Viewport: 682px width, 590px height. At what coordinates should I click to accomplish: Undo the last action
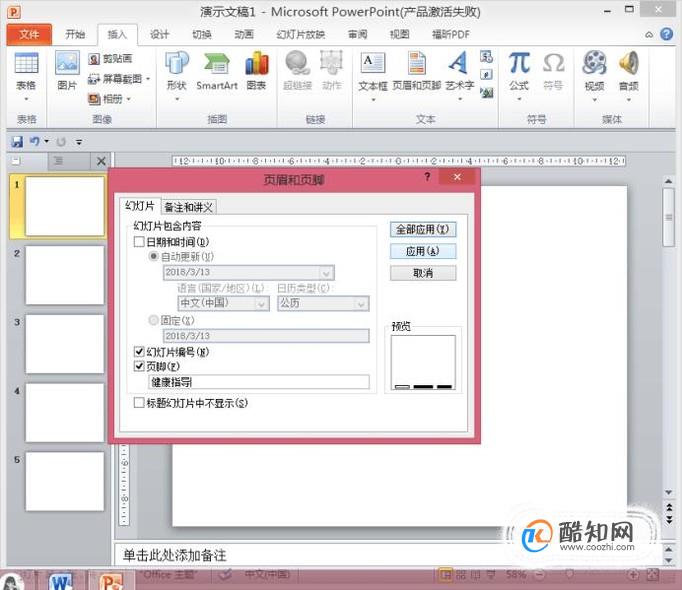tap(34, 141)
